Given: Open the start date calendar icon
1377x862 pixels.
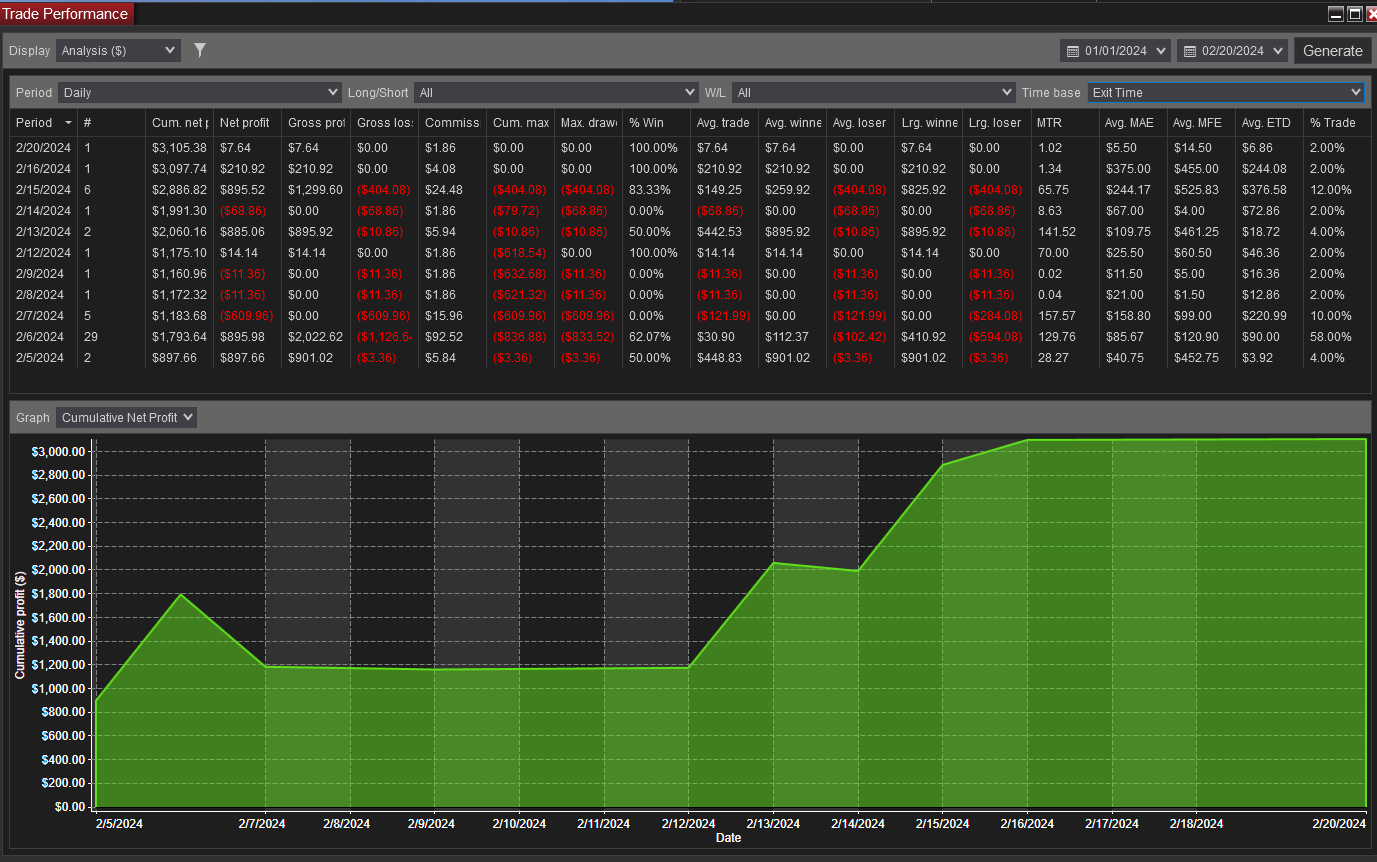Looking at the screenshot, I should click(1073, 51).
